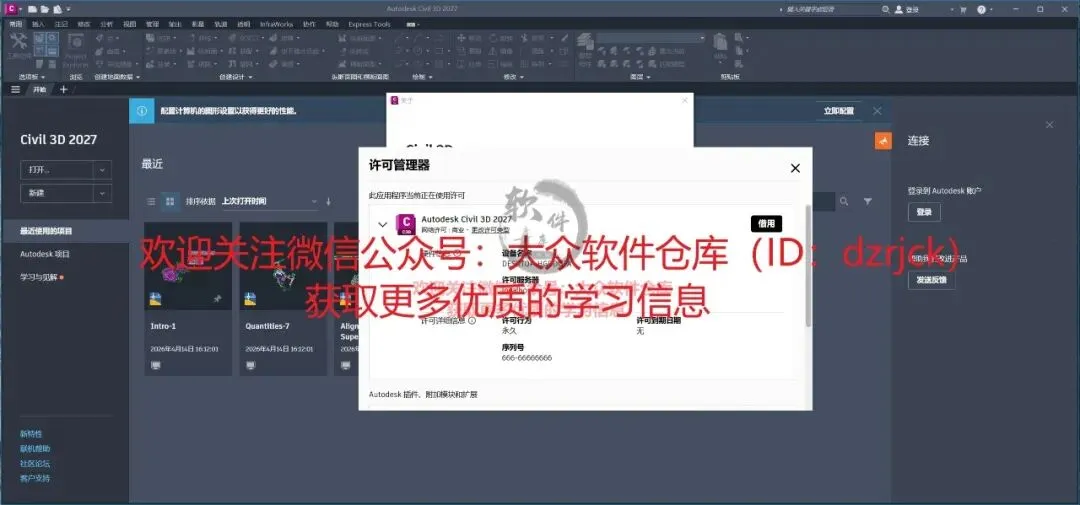Image resolution: width=1080 pixels, height=505 pixels.
Task: Click the 借用 borrow license button
Action: click(x=766, y=223)
